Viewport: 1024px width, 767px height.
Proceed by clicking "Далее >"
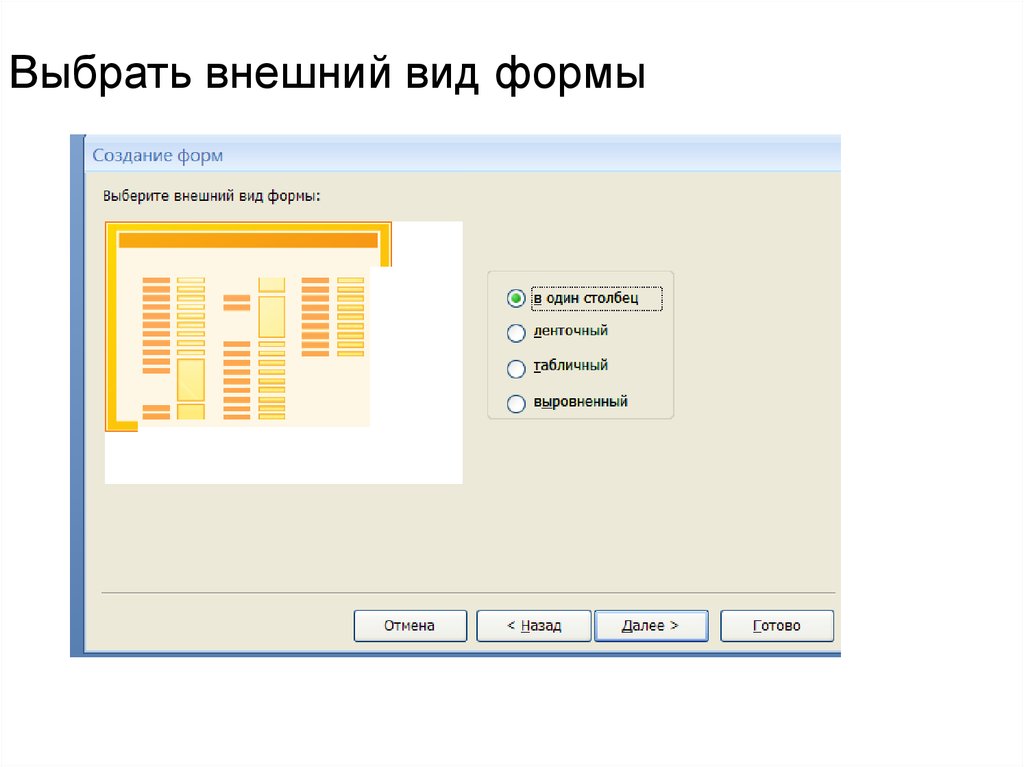coord(650,626)
